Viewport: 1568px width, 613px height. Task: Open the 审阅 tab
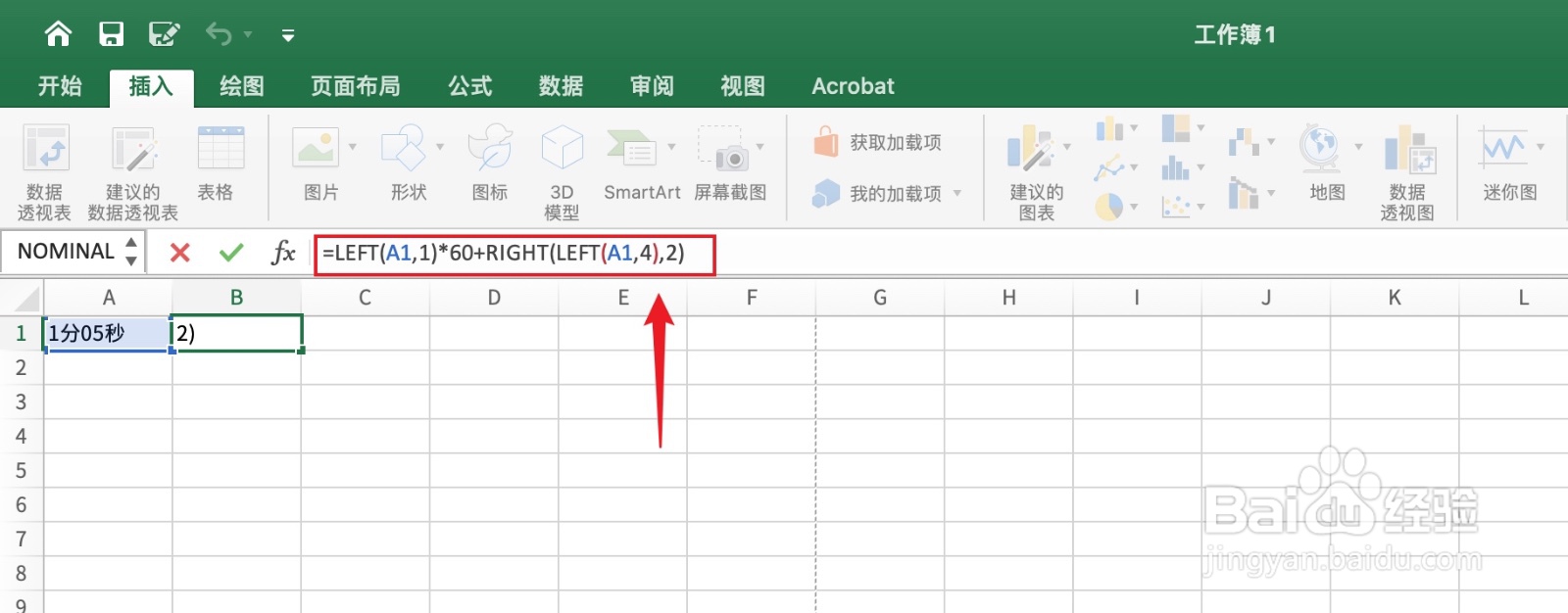(x=653, y=86)
